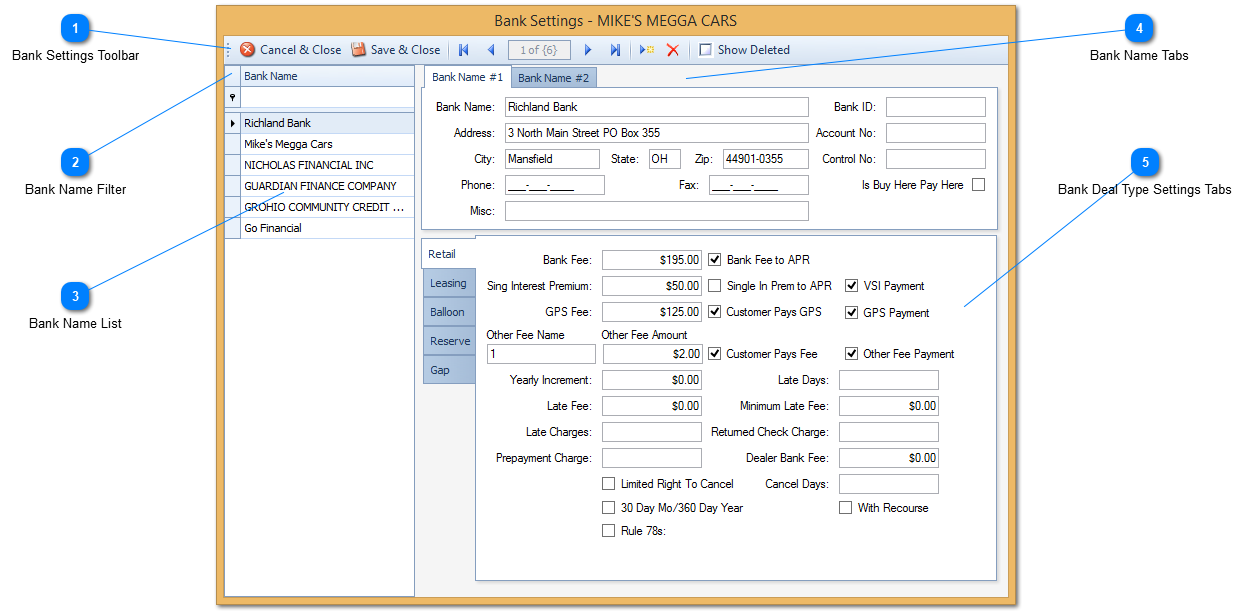The height and width of the screenshot is (614, 1248).
Task: Click the Bank ID field
Action: coord(935,107)
